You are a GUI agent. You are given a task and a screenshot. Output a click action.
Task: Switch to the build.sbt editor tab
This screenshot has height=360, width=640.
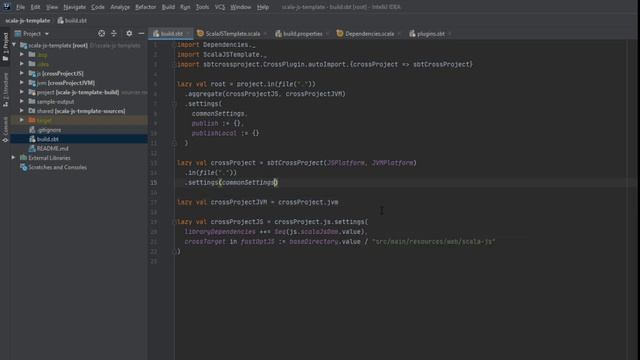171,34
